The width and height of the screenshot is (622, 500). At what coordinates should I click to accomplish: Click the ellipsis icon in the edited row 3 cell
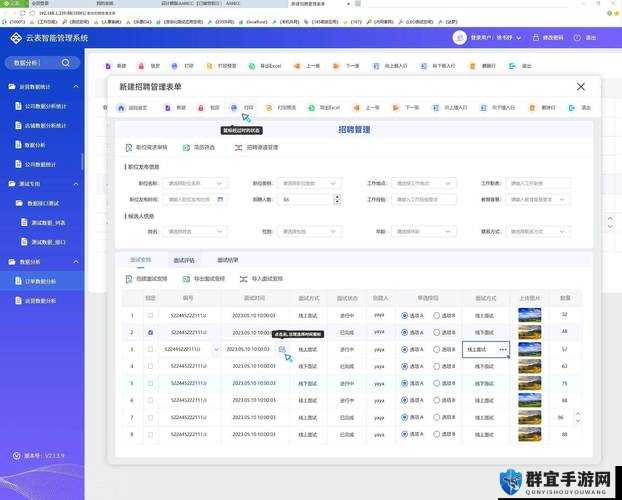coord(503,350)
